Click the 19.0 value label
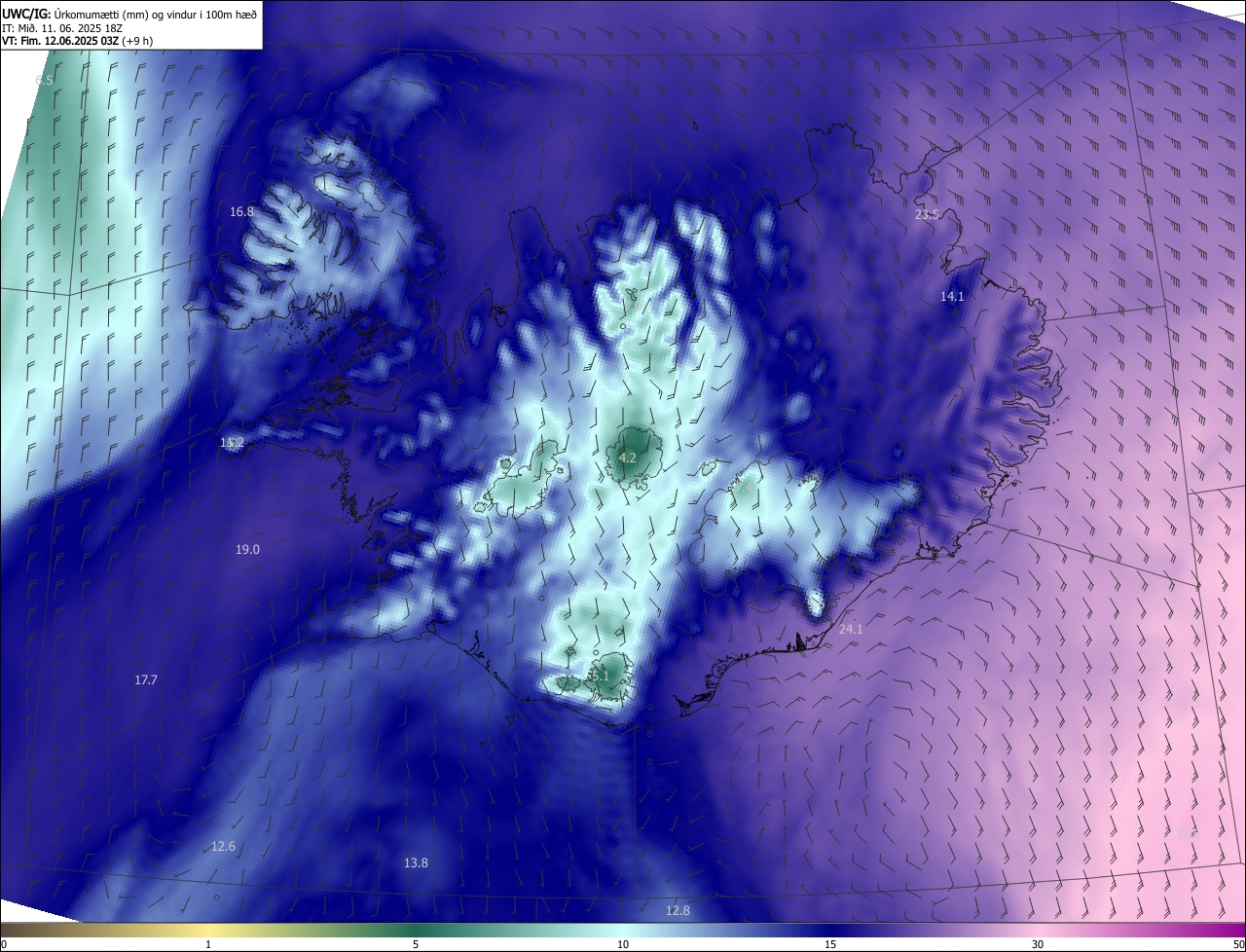 247,550
